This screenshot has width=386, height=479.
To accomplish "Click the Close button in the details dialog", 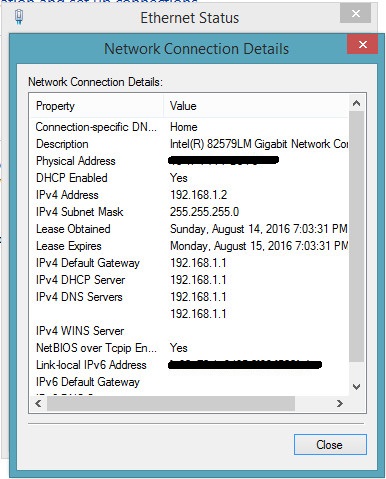I will [330, 444].
